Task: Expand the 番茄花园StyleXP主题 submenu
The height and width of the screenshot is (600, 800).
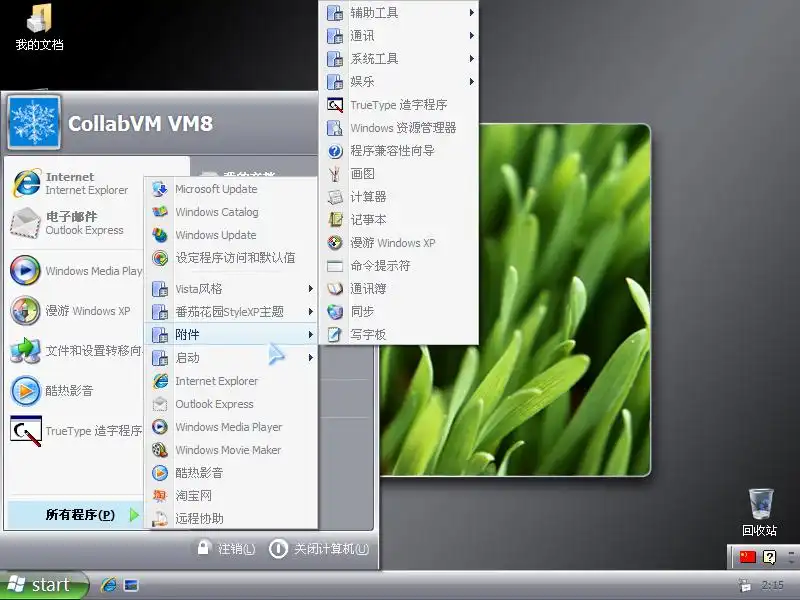Action: pos(231,312)
